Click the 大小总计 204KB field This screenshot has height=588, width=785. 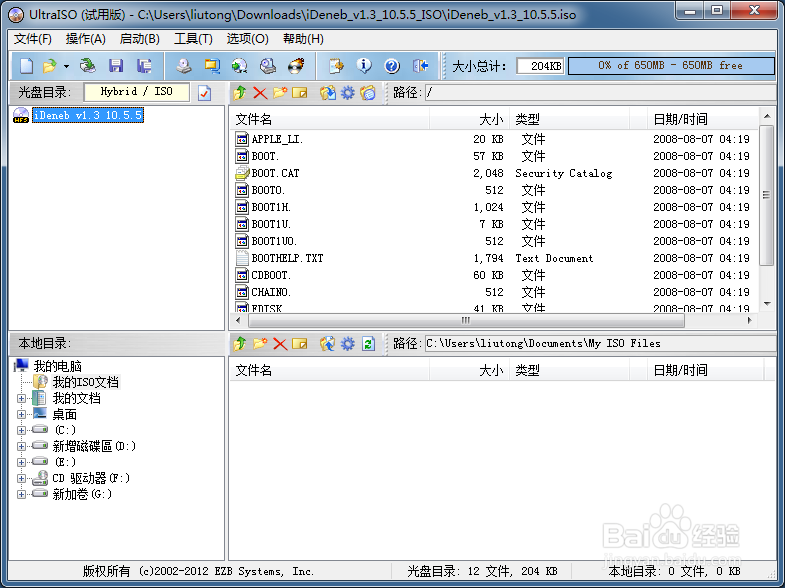coord(540,66)
